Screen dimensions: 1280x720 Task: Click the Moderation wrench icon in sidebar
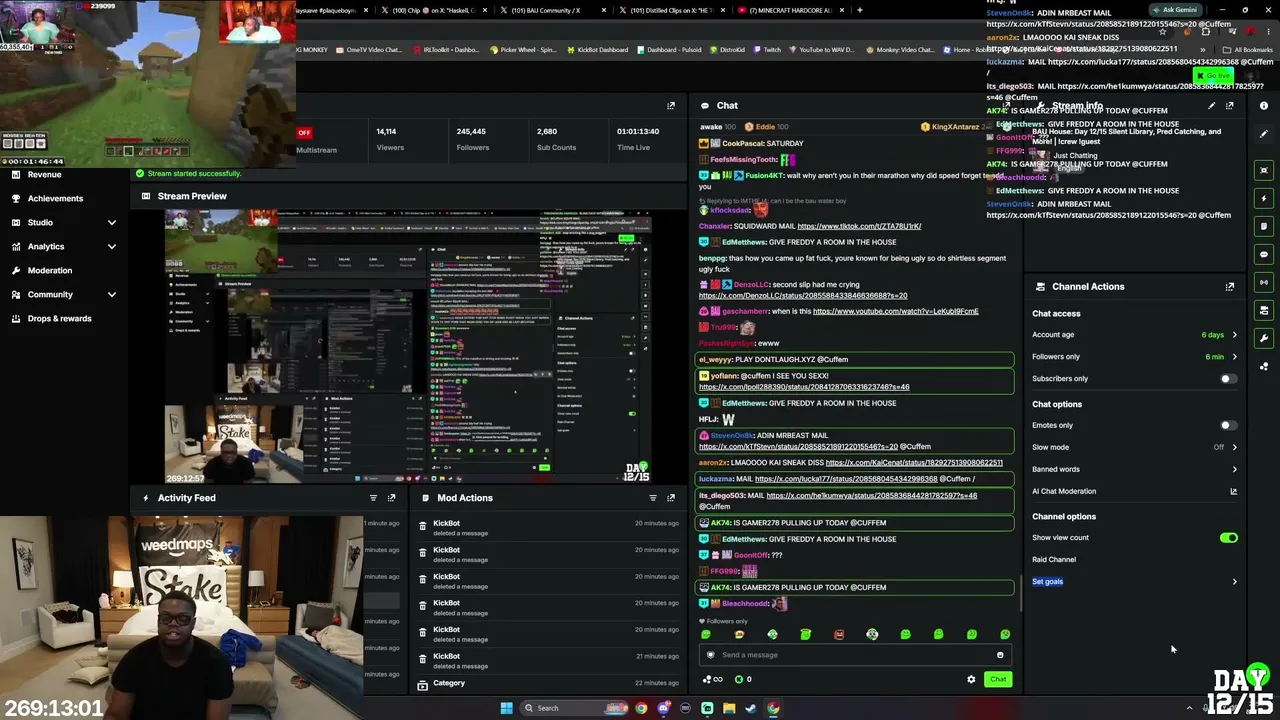(x=15, y=270)
